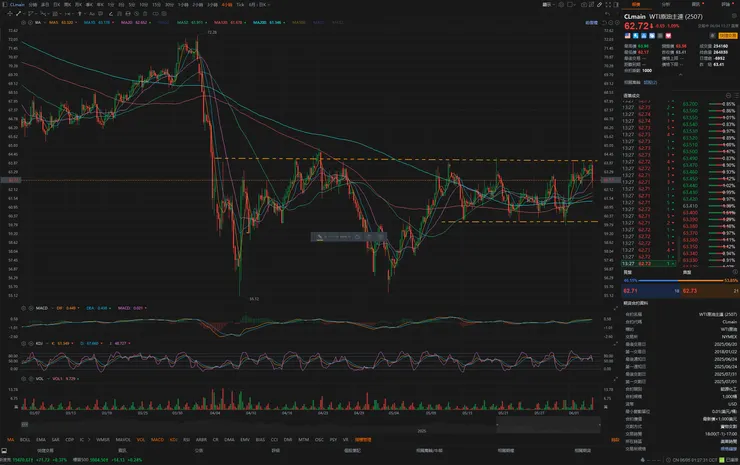740x465 pixels.
Task: Open indicator management link in orange
Action: coord(363,440)
